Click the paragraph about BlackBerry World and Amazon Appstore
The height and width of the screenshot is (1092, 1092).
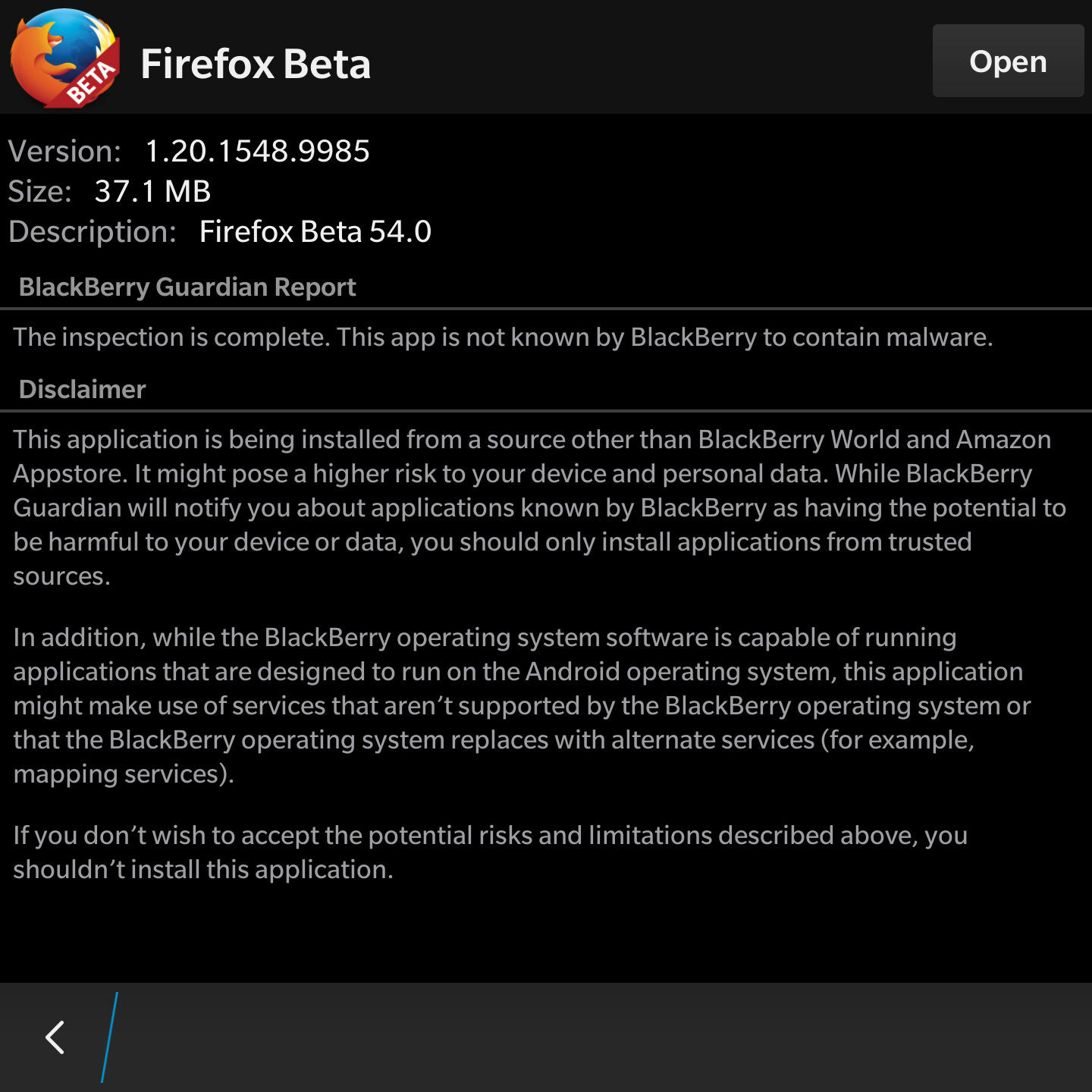[x=540, y=507]
